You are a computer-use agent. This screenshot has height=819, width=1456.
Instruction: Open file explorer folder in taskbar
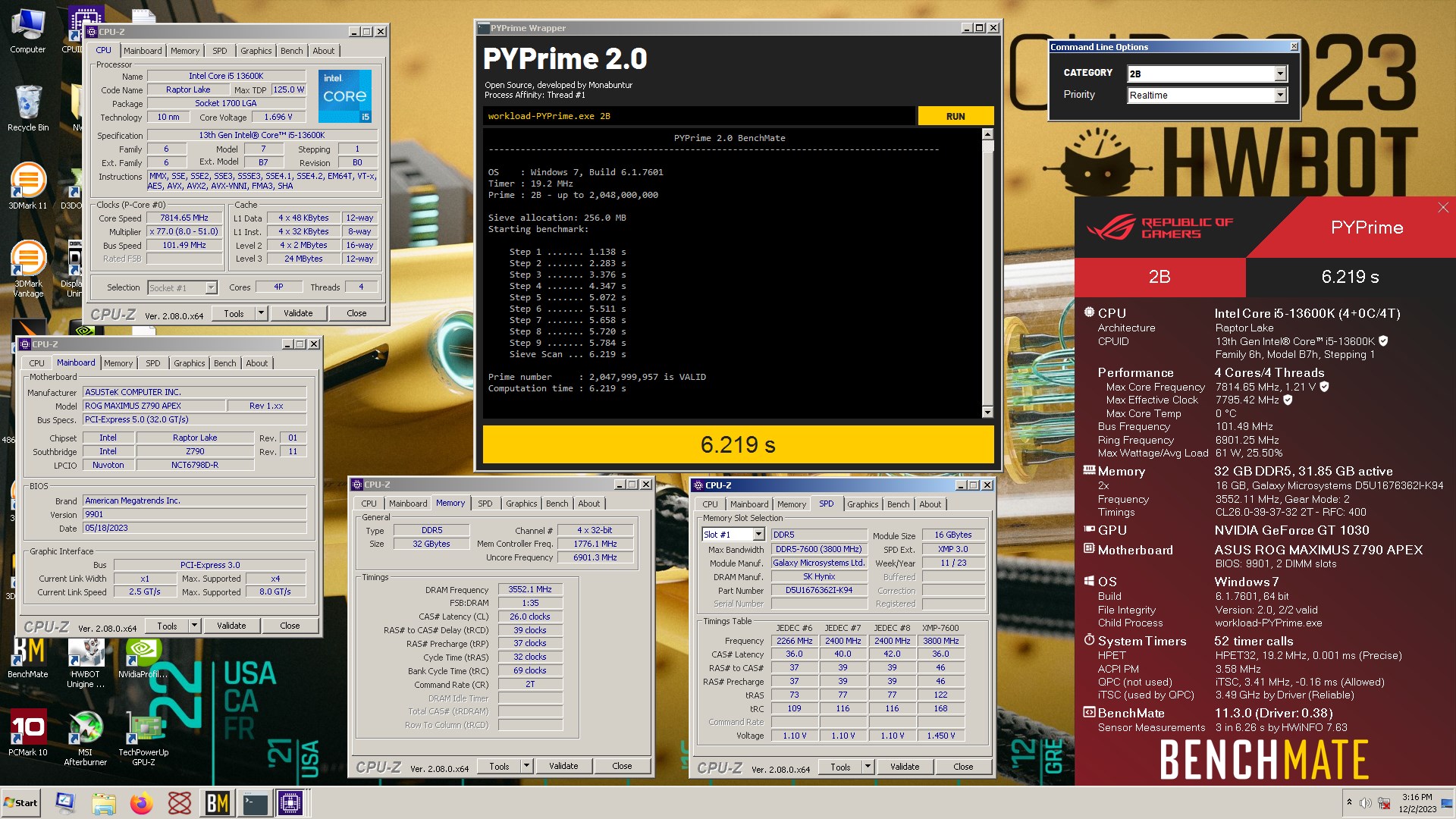pyautogui.click(x=103, y=802)
